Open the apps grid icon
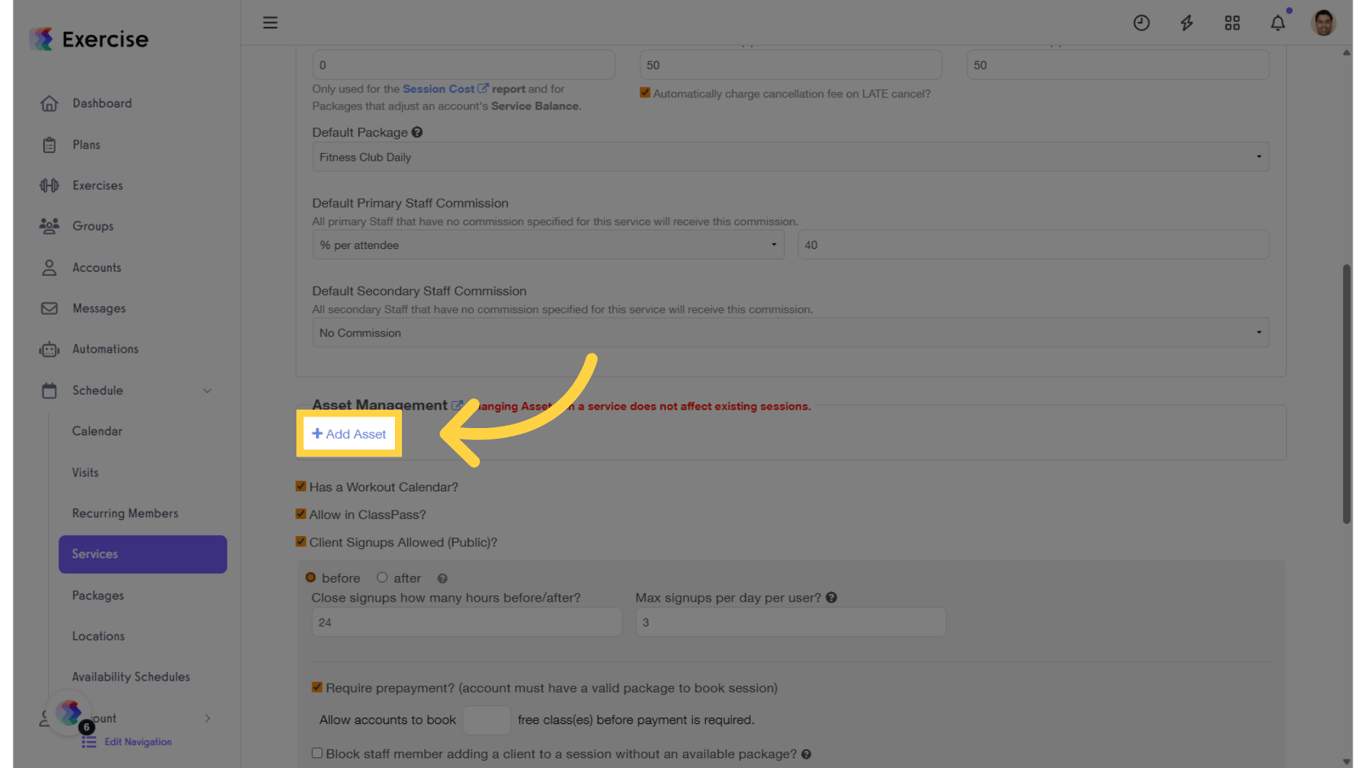Viewport: 1366px width, 768px height. [x=1232, y=23]
